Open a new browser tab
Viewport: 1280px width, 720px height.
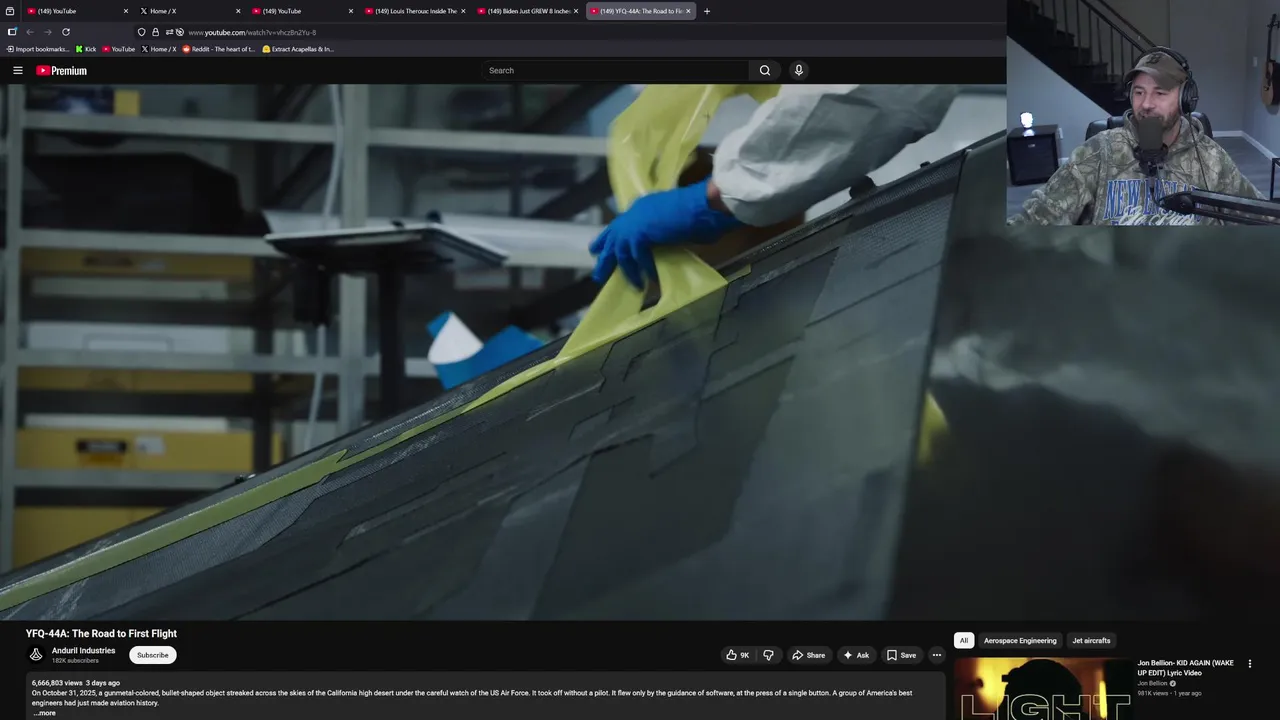pyautogui.click(x=707, y=11)
